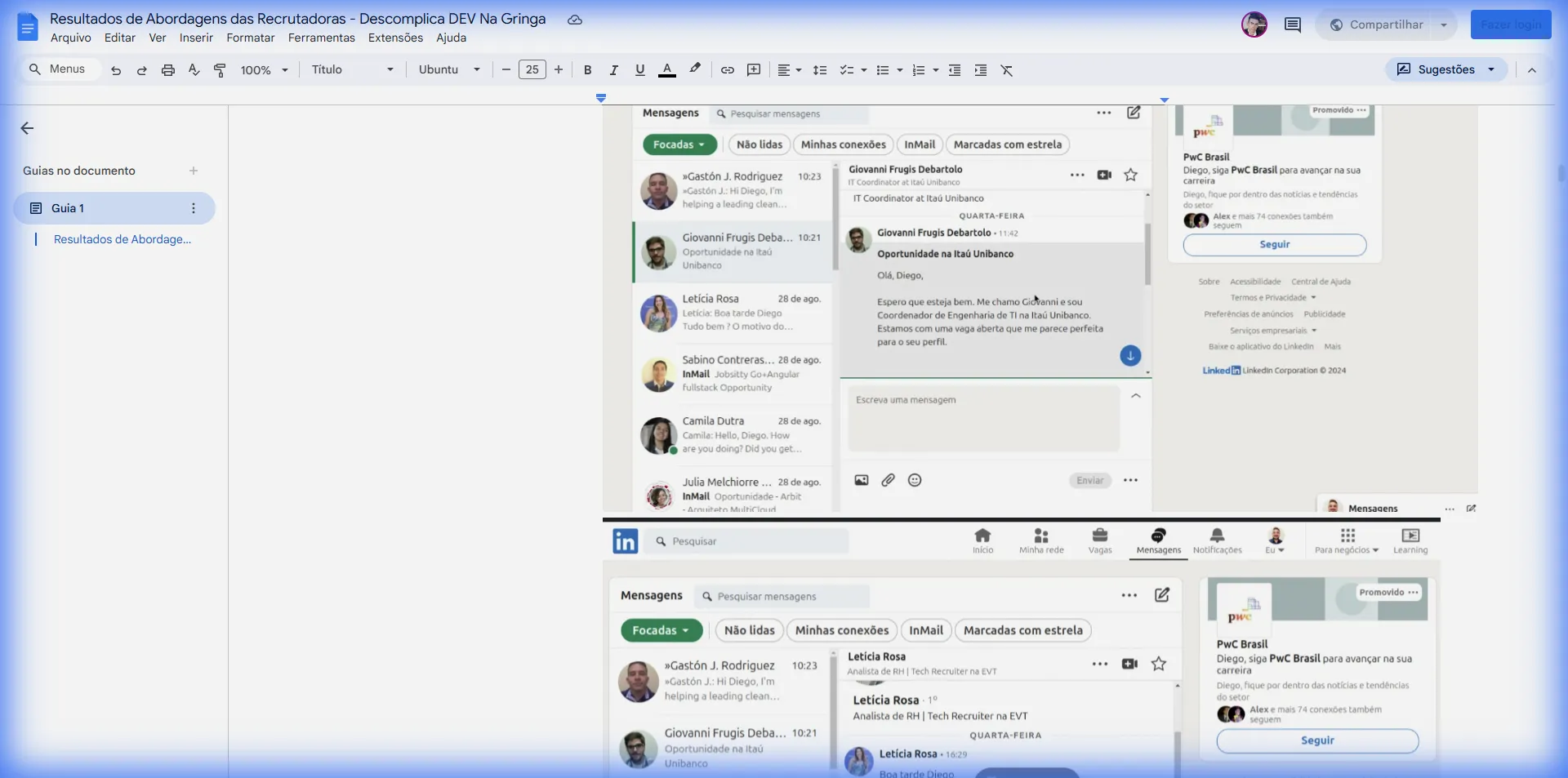
Task: Click the LinkedIn logo in lower screenshot
Action: [x=626, y=540]
